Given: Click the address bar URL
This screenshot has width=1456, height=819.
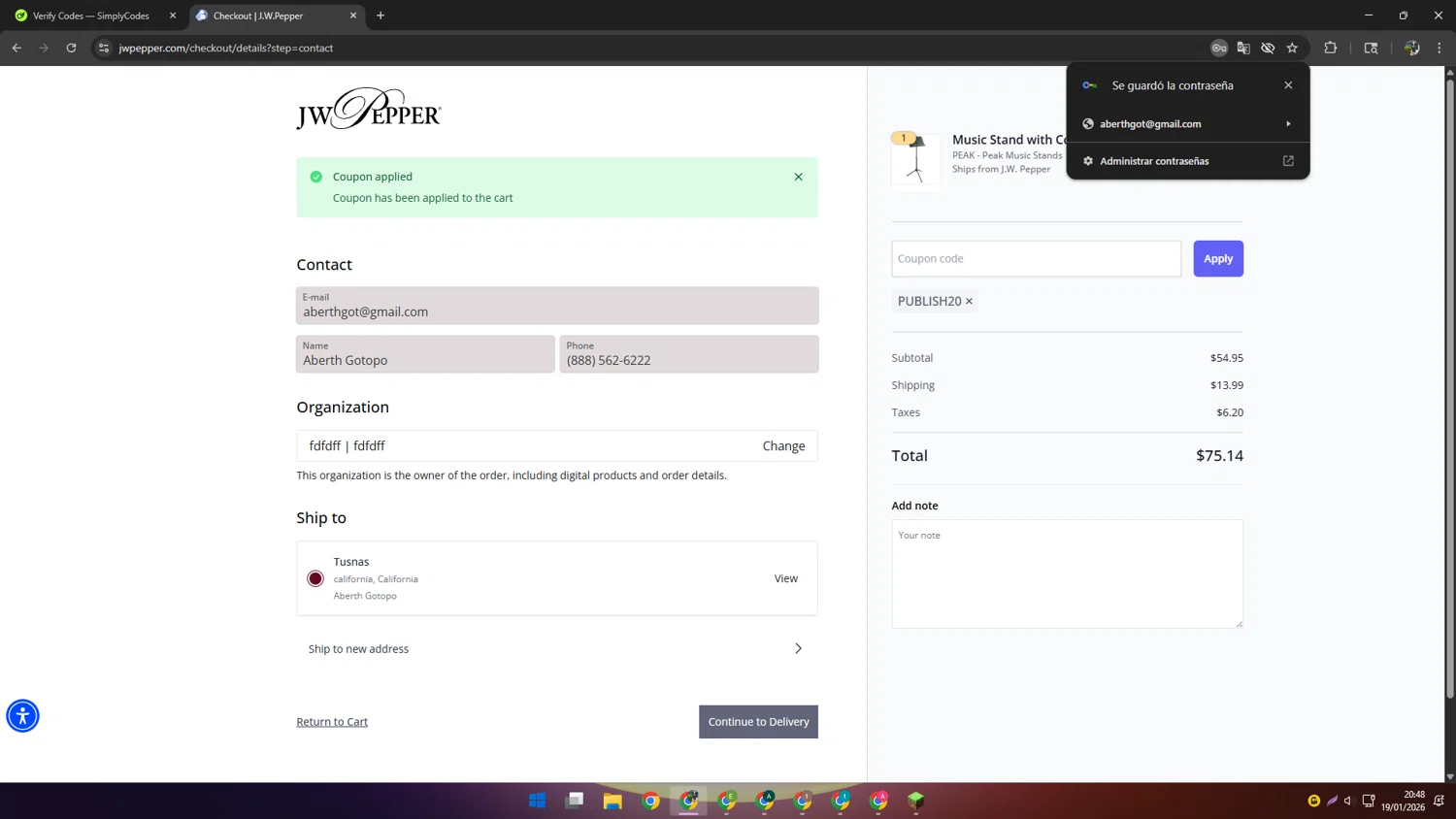Looking at the screenshot, I should 226,48.
